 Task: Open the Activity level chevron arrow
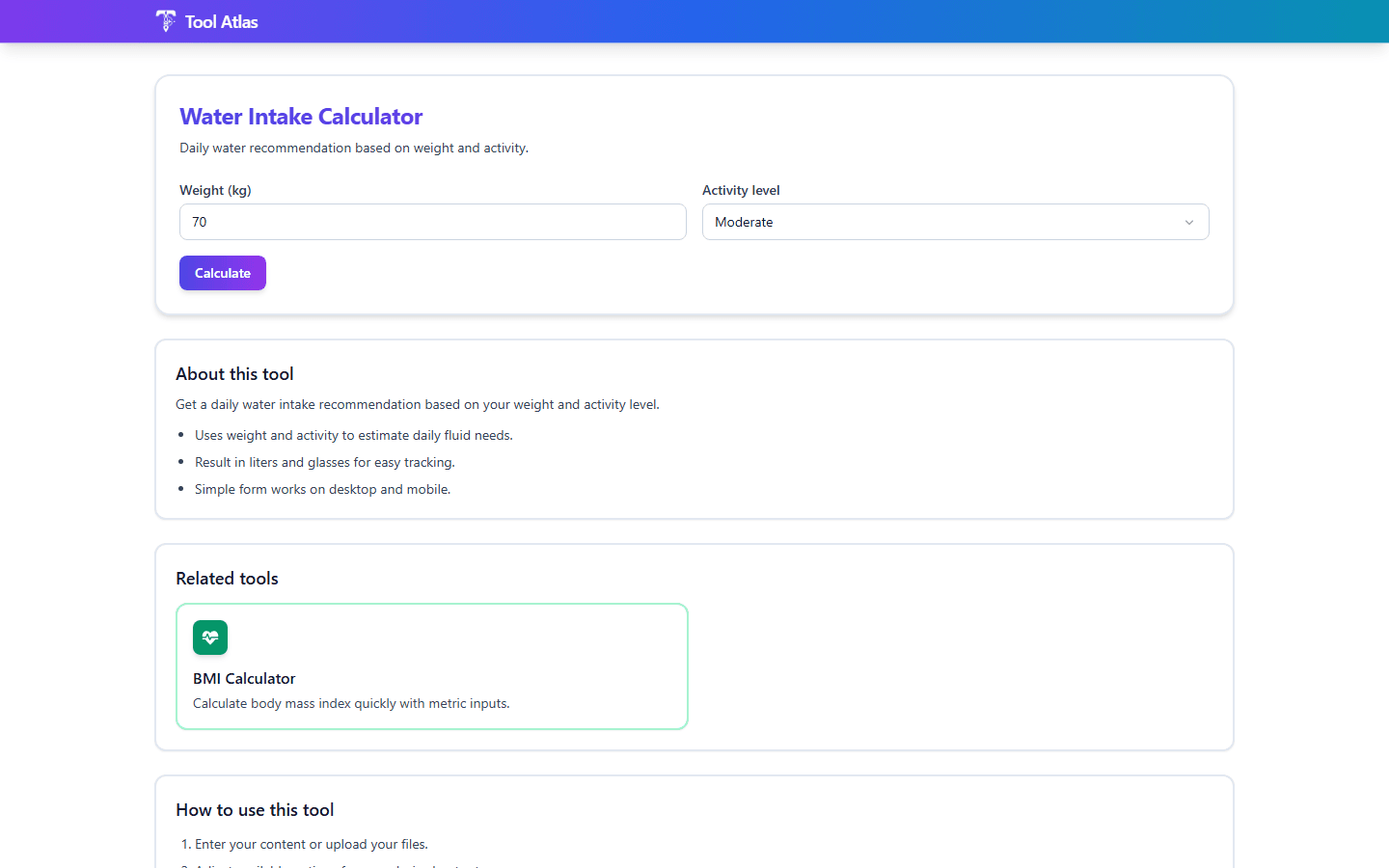click(x=1188, y=222)
